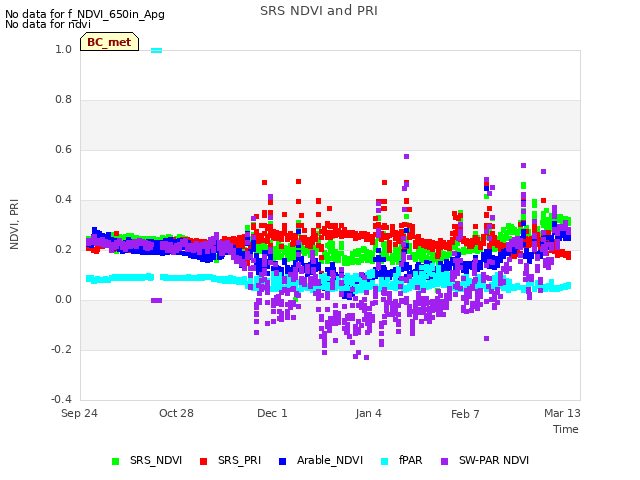The height and width of the screenshot is (480, 640).
Task: Click the 0.8 y-axis tick label
Action: 63,100
